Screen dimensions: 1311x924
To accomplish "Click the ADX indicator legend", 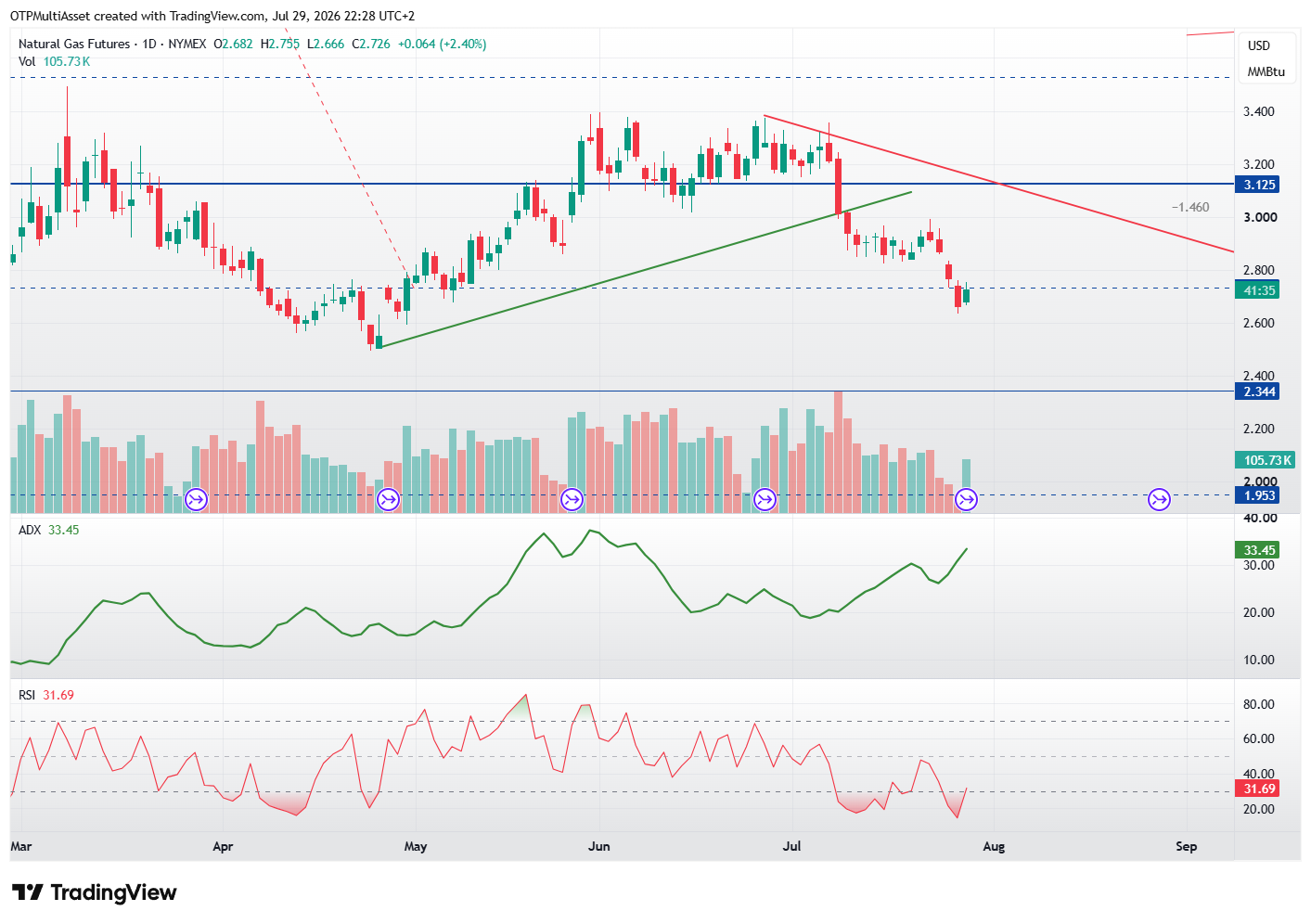I will pyautogui.click(x=49, y=530).
